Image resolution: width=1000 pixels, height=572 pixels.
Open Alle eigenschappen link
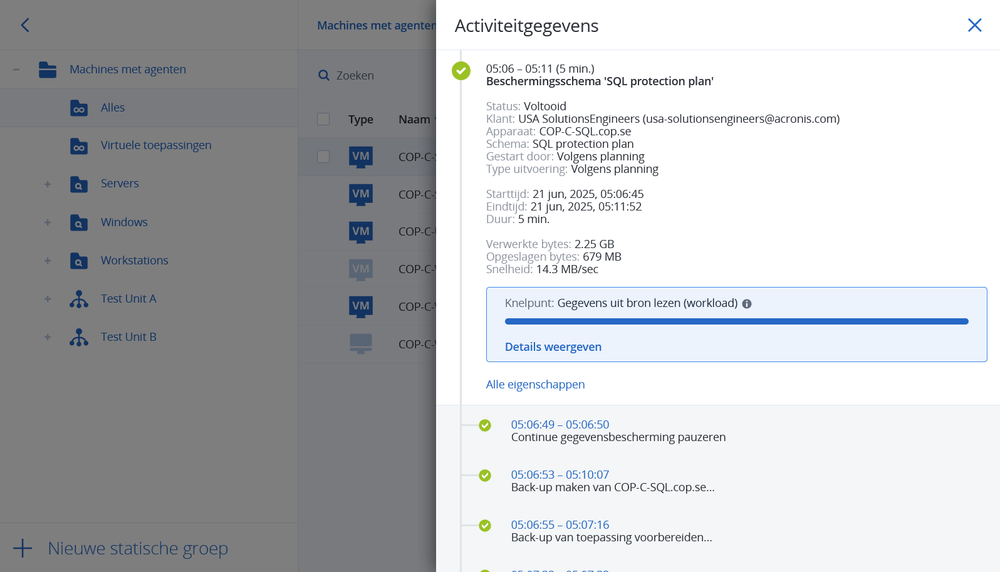pos(535,385)
